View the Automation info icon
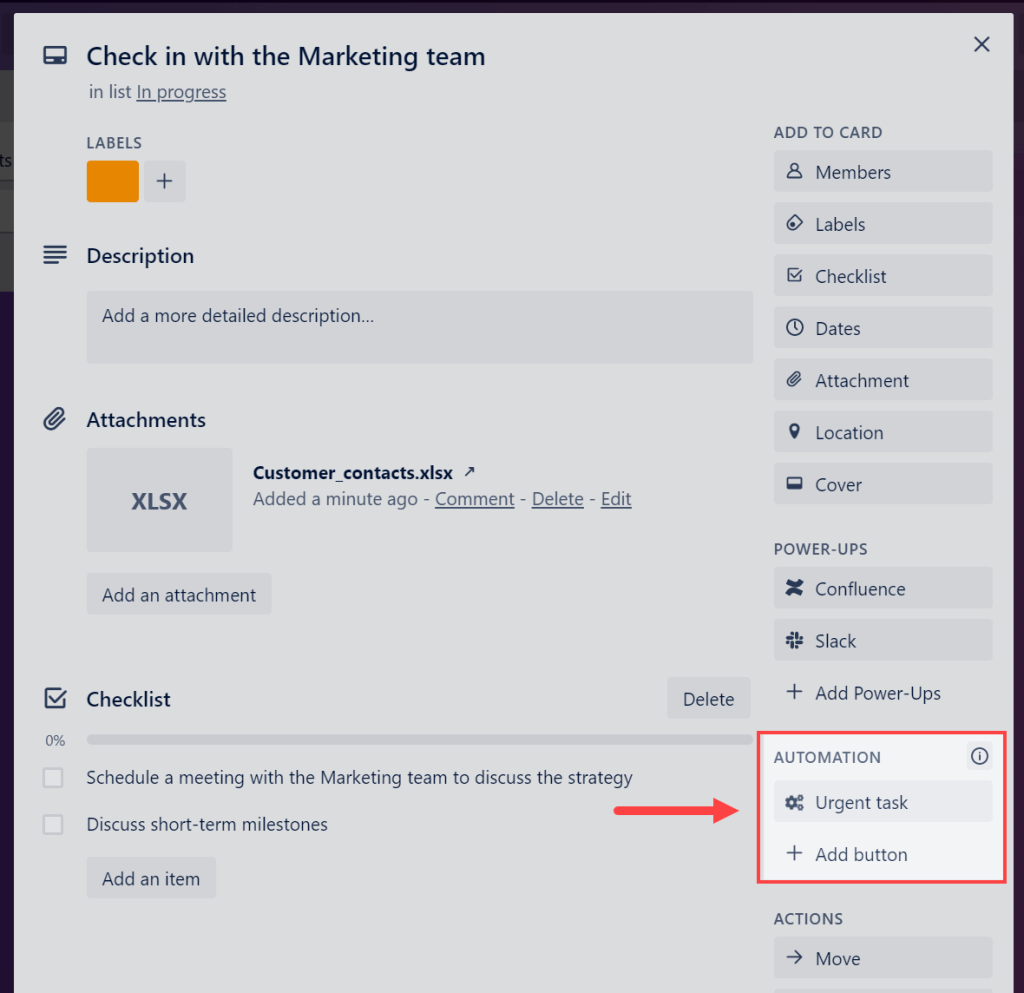 pyautogui.click(x=979, y=756)
